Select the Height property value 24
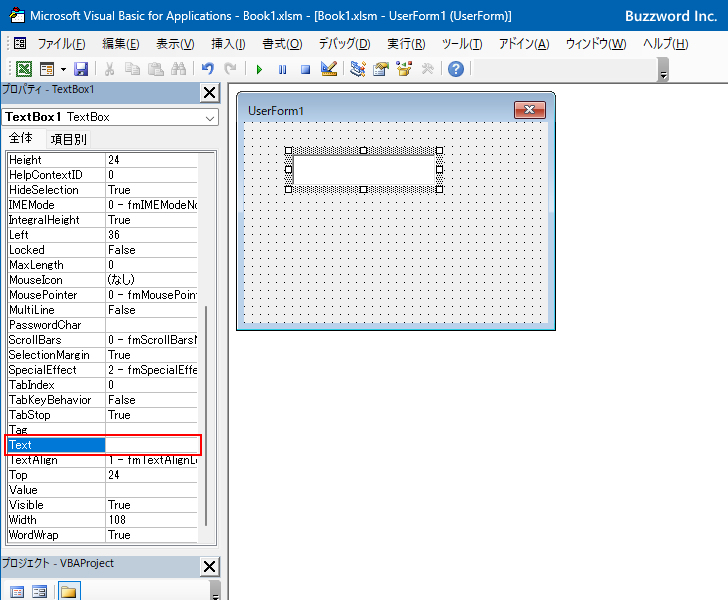728x600 pixels. click(151, 160)
